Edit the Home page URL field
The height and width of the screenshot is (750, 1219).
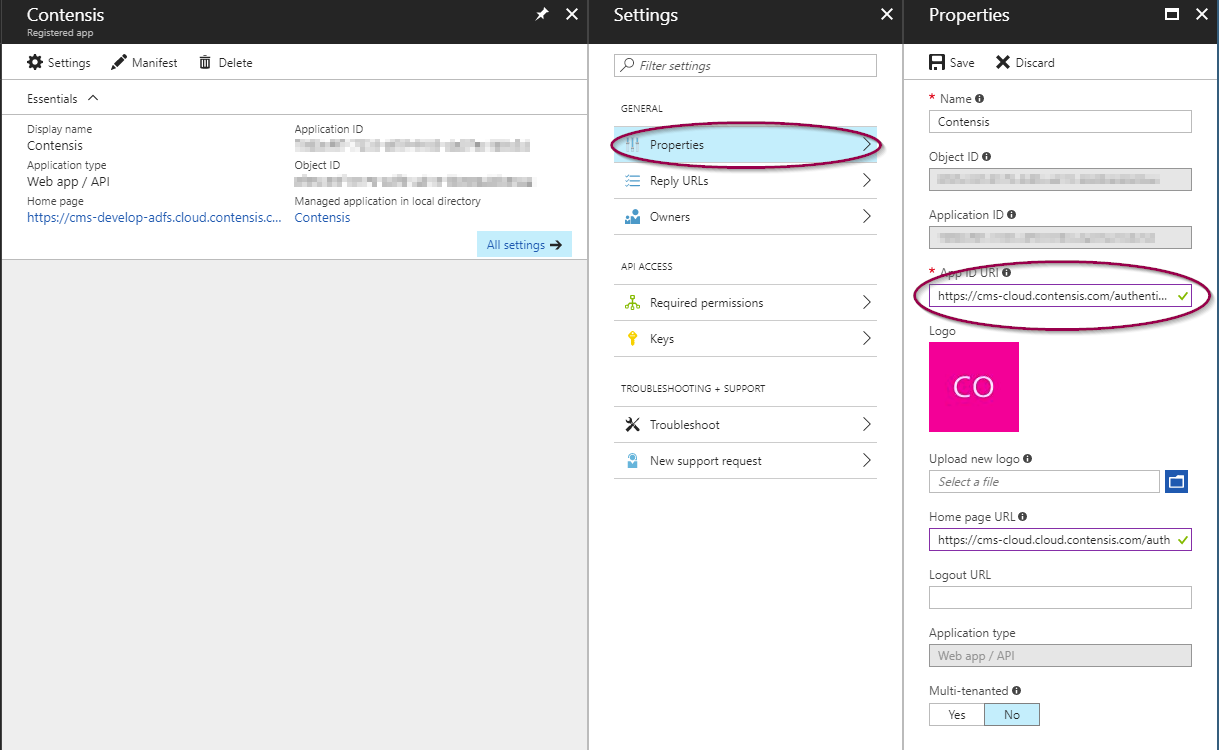point(1060,540)
